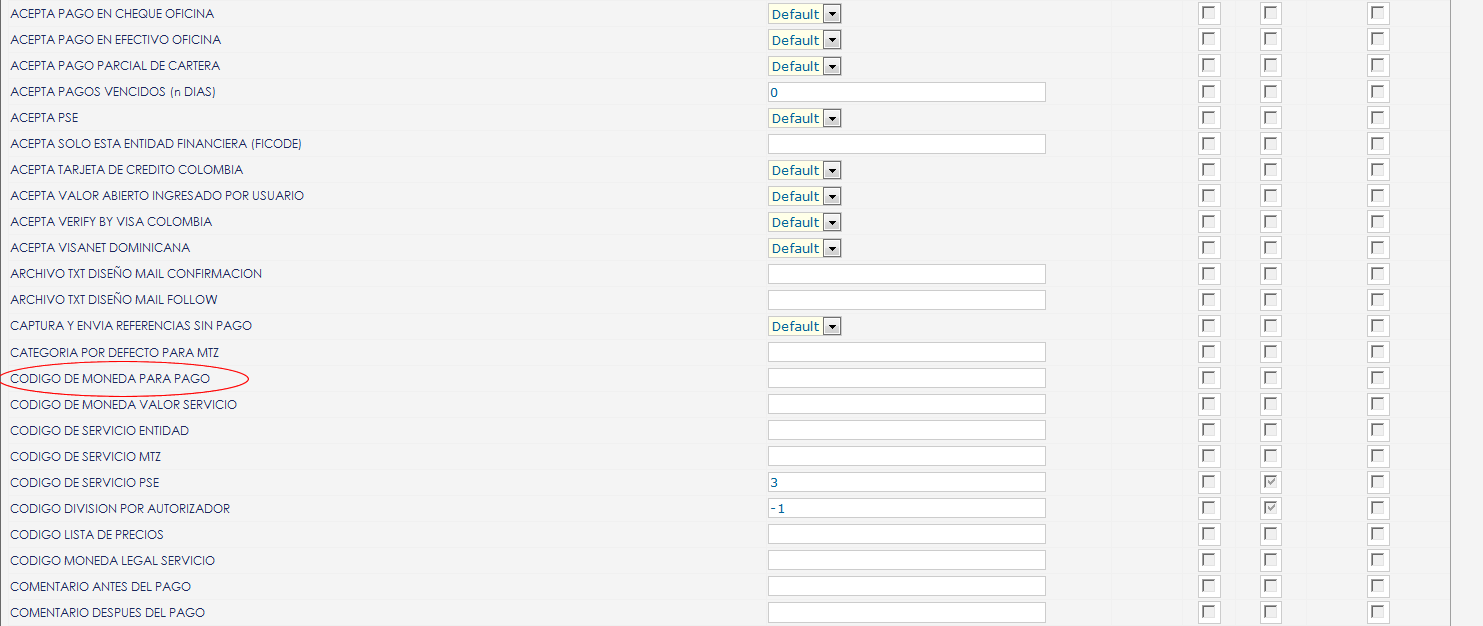Check first checkbox for CATEGORIA POR DEFECTO PARA MTZ
The height and width of the screenshot is (626, 1483).
1210,353
